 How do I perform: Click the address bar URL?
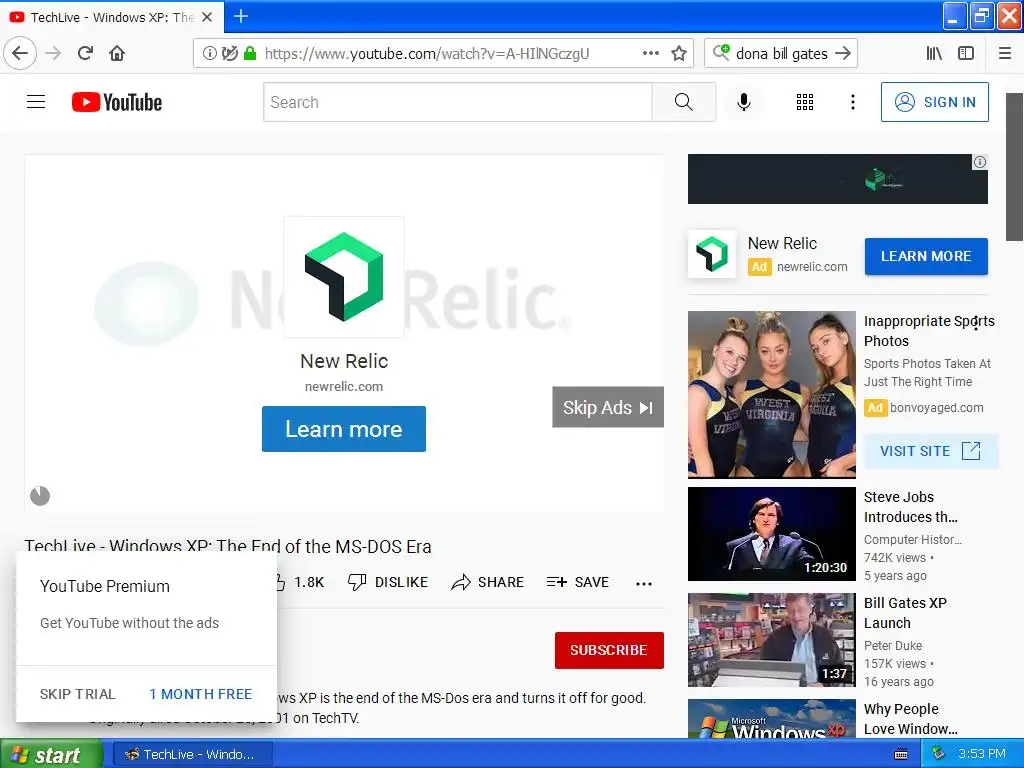coord(426,54)
